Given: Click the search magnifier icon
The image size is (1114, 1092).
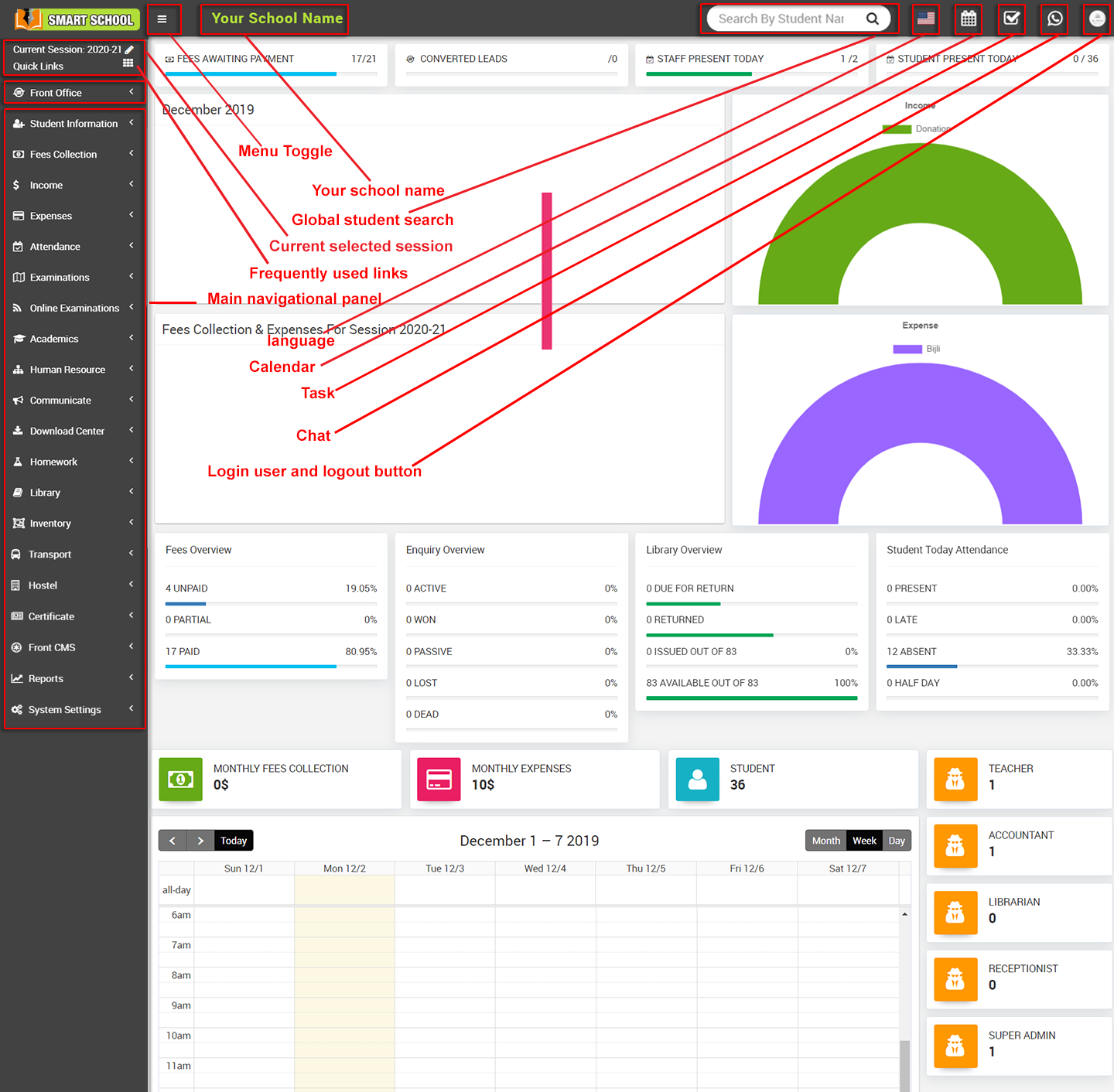Looking at the screenshot, I should (x=873, y=19).
